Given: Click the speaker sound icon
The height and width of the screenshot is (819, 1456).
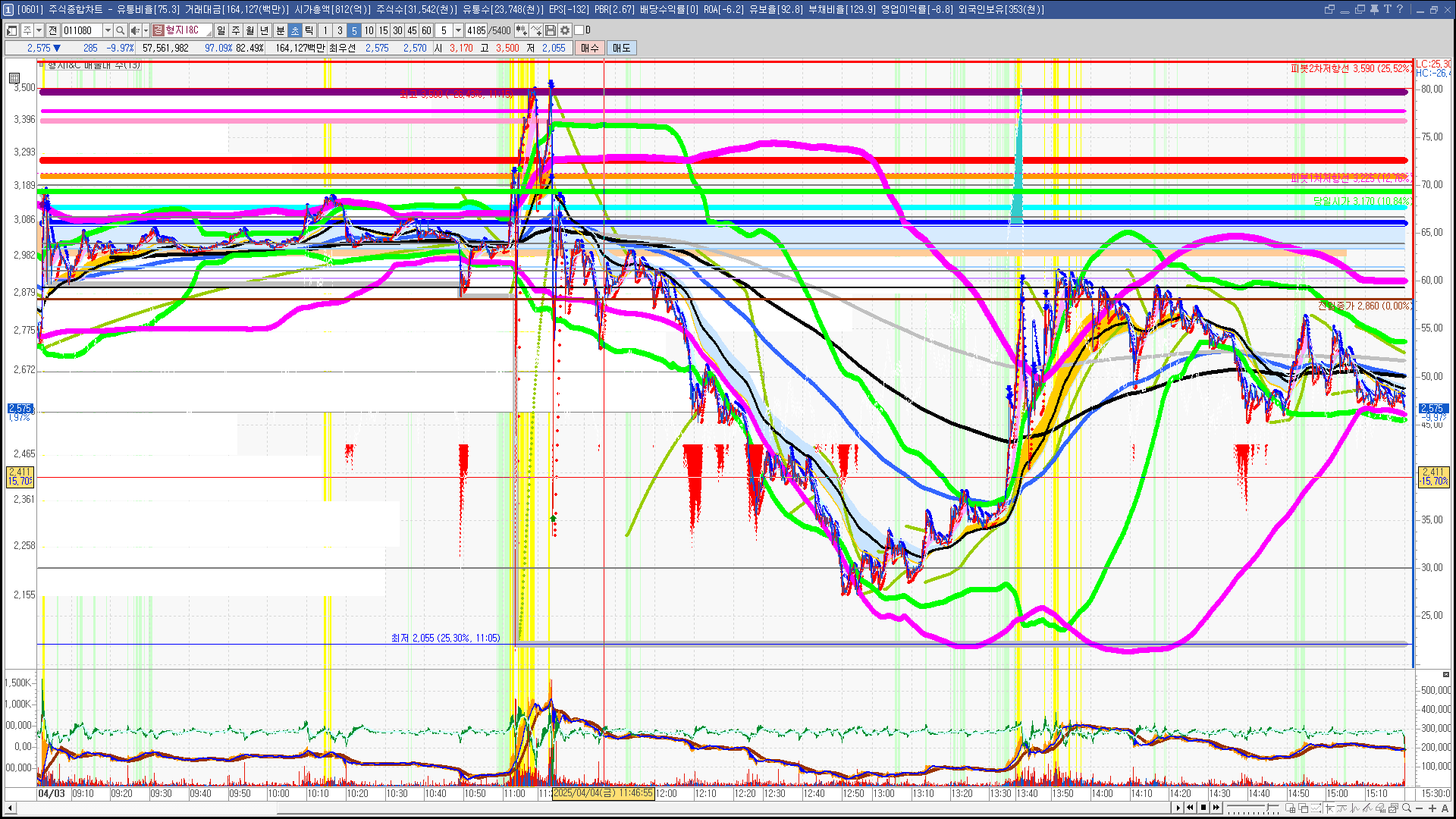Looking at the screenshot, I should (x=134, y=30).
